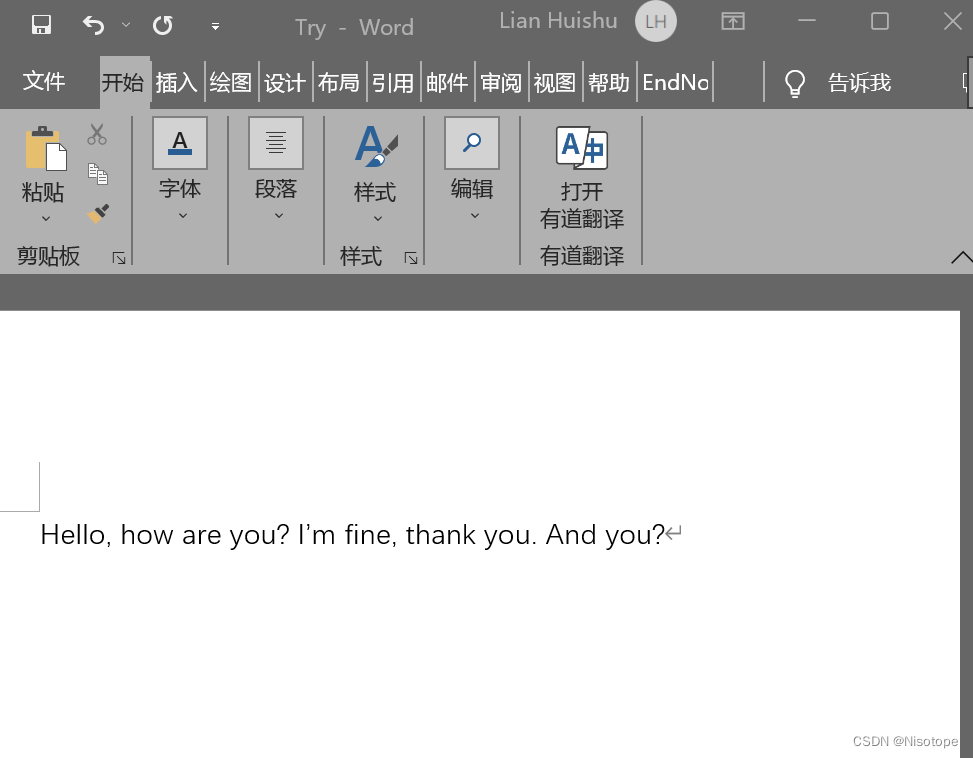Click the word "Hello" in the document

[72, 535]
